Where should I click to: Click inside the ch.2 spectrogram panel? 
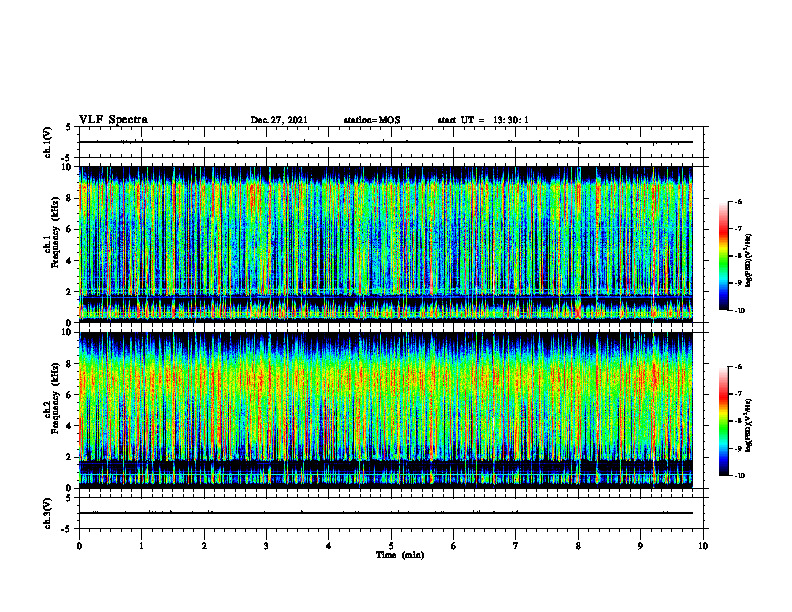pos(386,410)
